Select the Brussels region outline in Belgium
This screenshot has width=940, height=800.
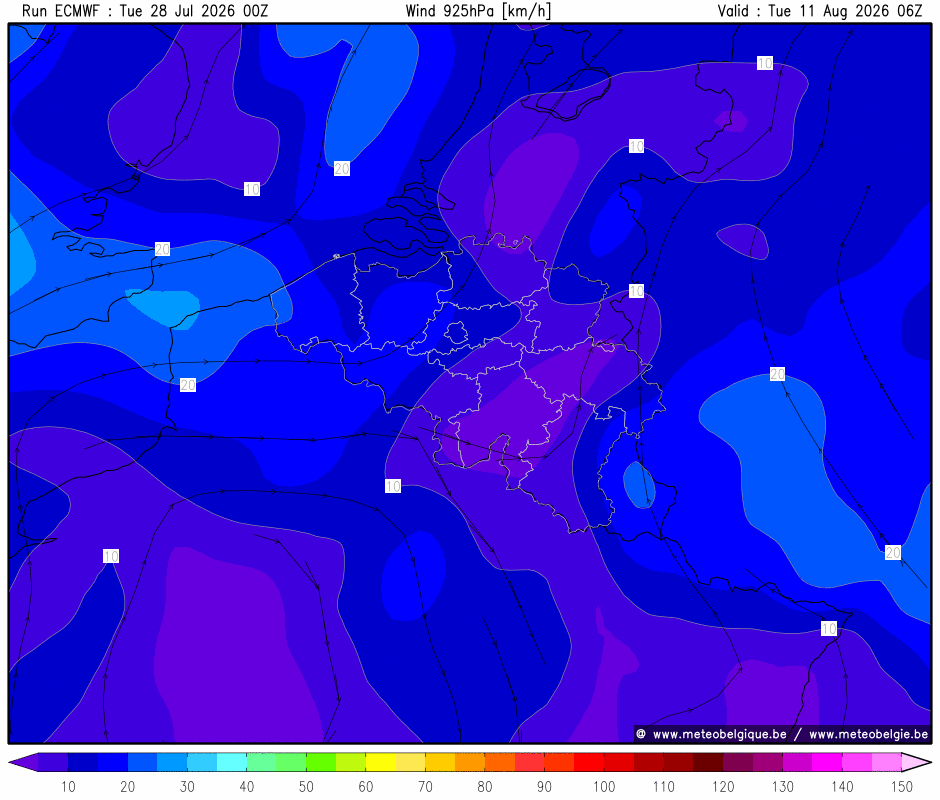457,332
